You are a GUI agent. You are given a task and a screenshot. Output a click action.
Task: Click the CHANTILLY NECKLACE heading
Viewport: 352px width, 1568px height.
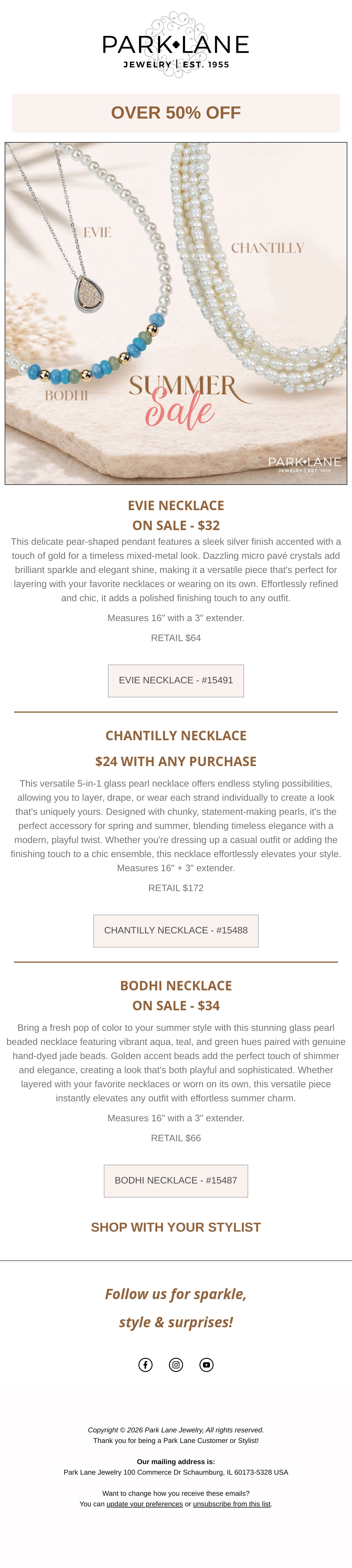point(176,735)
